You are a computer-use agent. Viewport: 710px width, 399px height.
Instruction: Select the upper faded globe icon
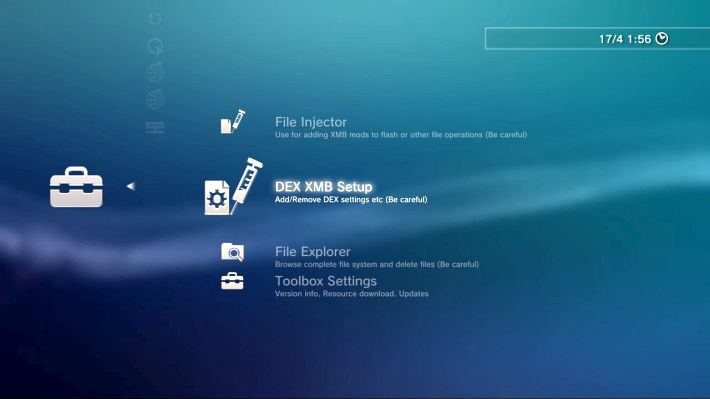(x=155, y=72)
